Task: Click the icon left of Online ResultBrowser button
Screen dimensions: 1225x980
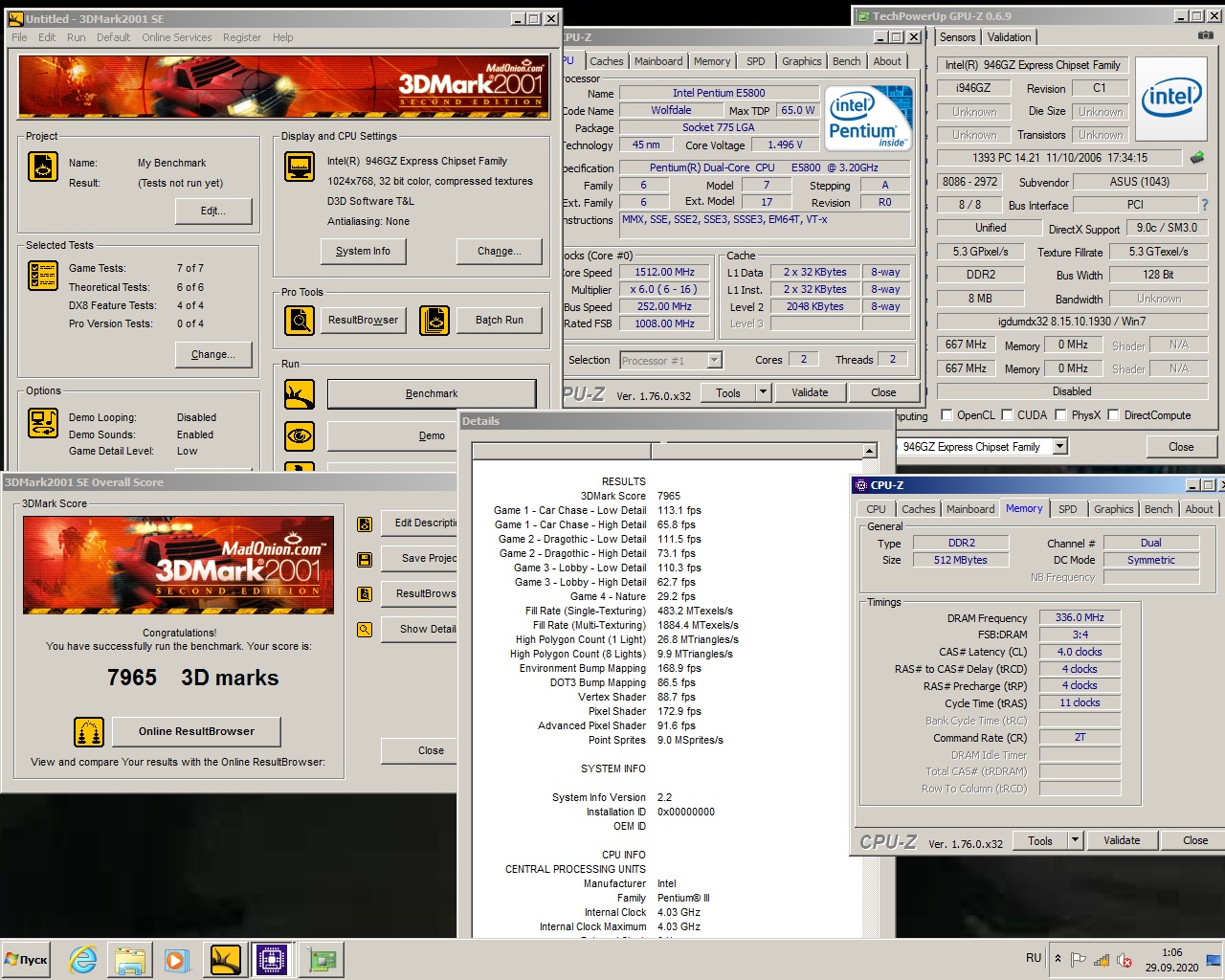Action: (x=89, y=732)
